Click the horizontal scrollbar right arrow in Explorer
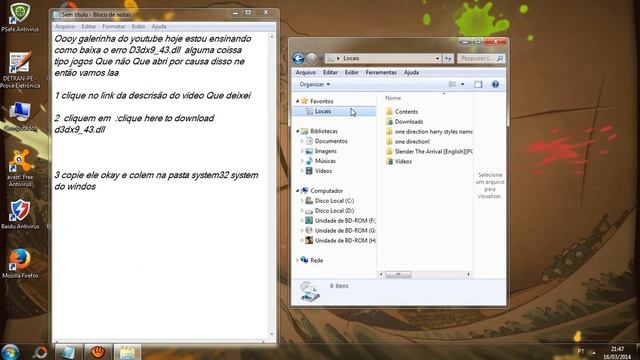 click(x=468, y=274)
